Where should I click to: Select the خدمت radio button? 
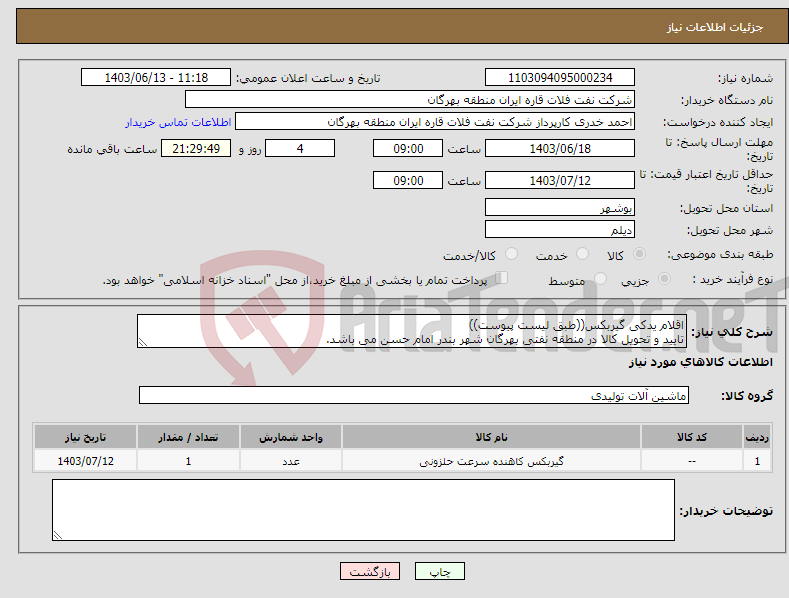582,254
